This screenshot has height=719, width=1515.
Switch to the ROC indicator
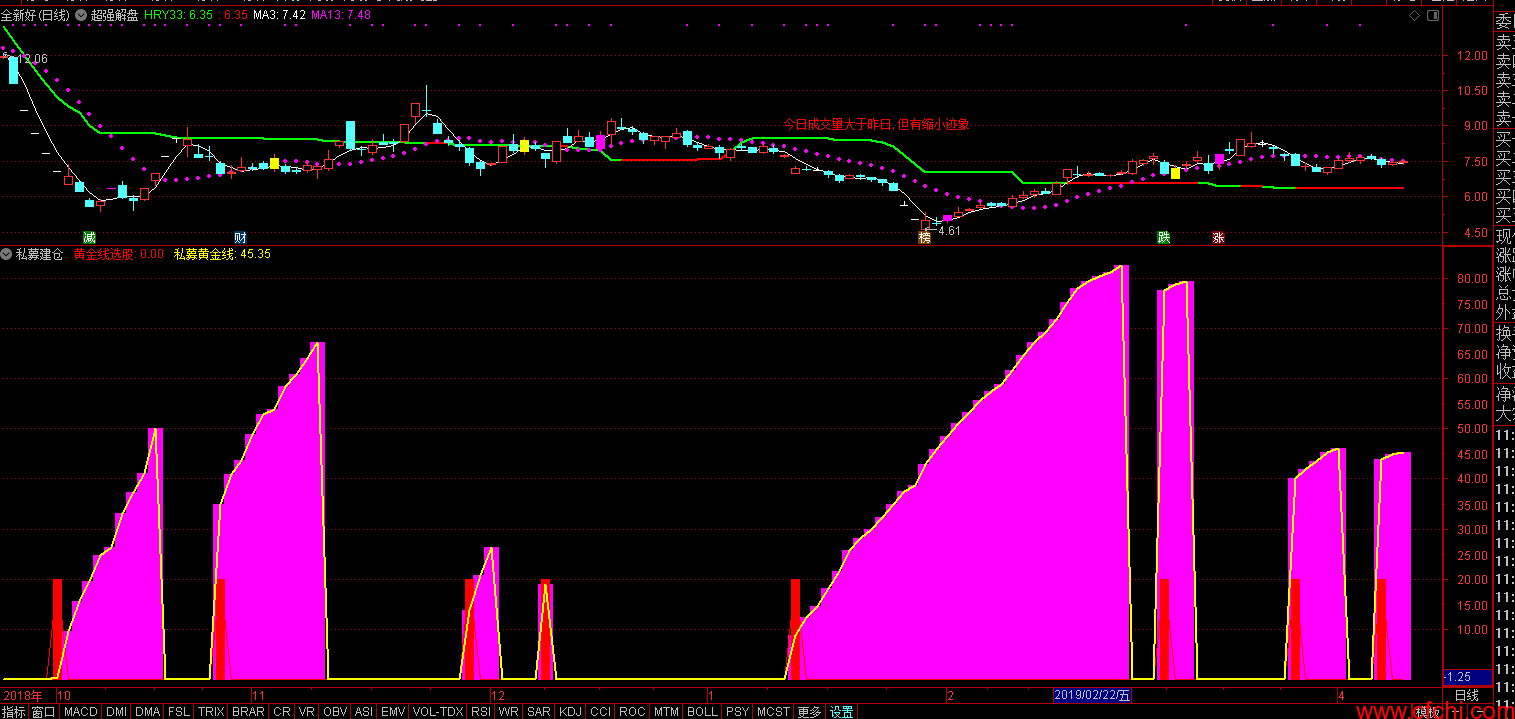(632, 712)
